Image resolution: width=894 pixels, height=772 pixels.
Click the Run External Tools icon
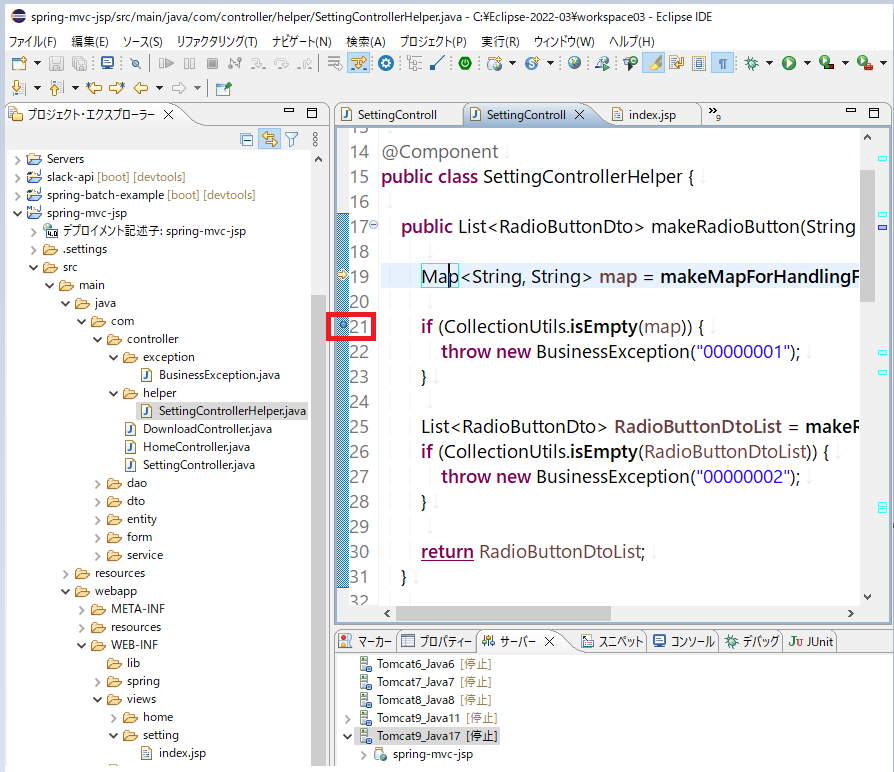point(865,63)
